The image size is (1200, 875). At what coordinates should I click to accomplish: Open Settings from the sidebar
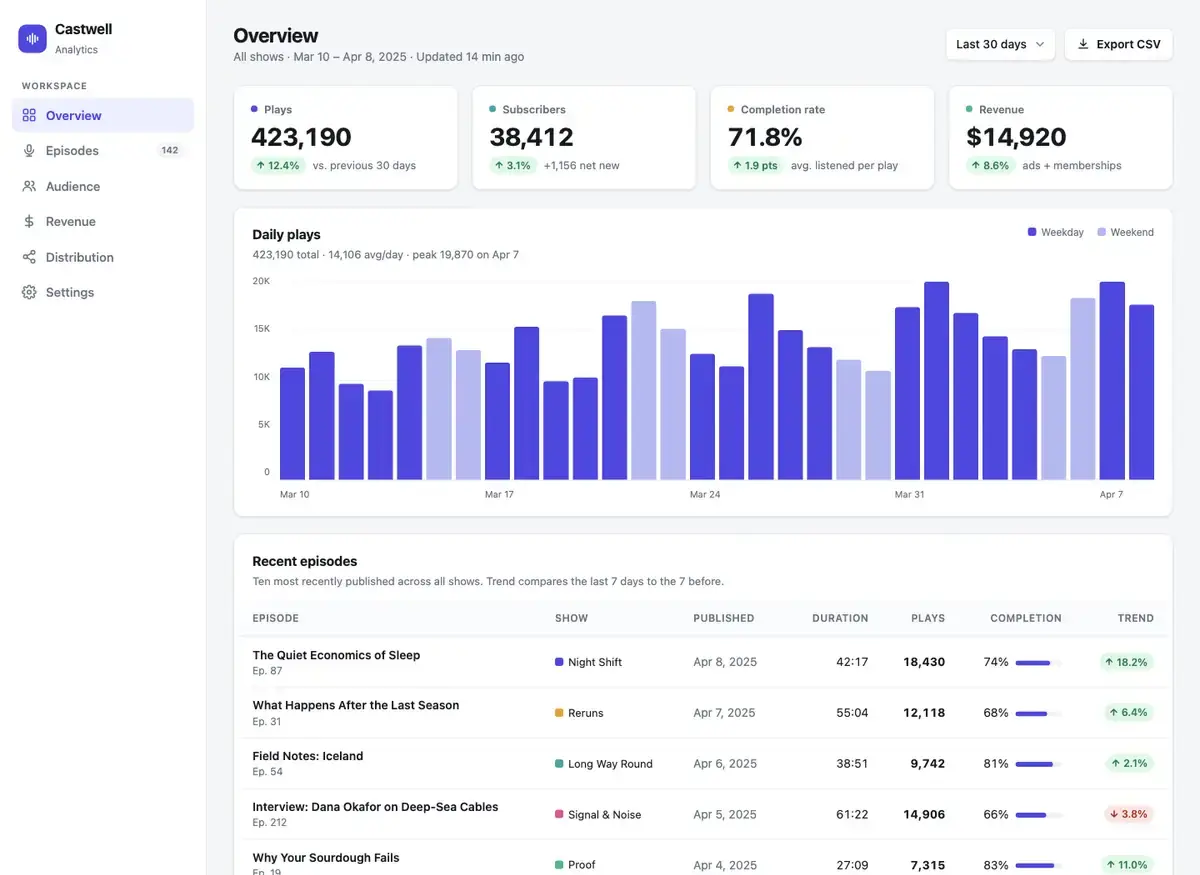coord(103,292)
